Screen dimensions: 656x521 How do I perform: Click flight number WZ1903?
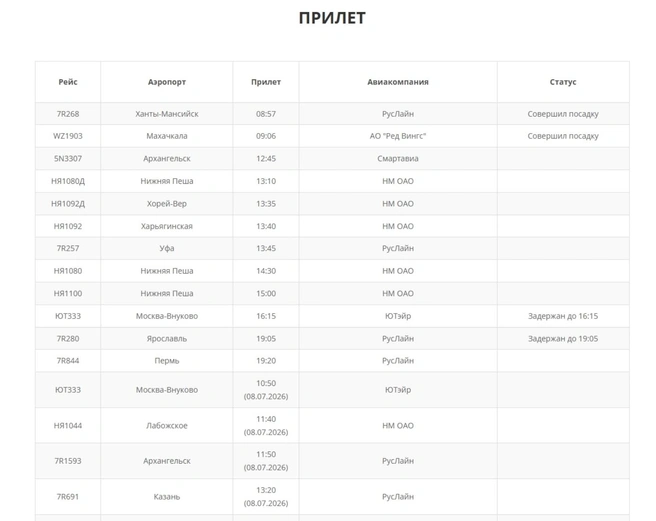(68, 136)
